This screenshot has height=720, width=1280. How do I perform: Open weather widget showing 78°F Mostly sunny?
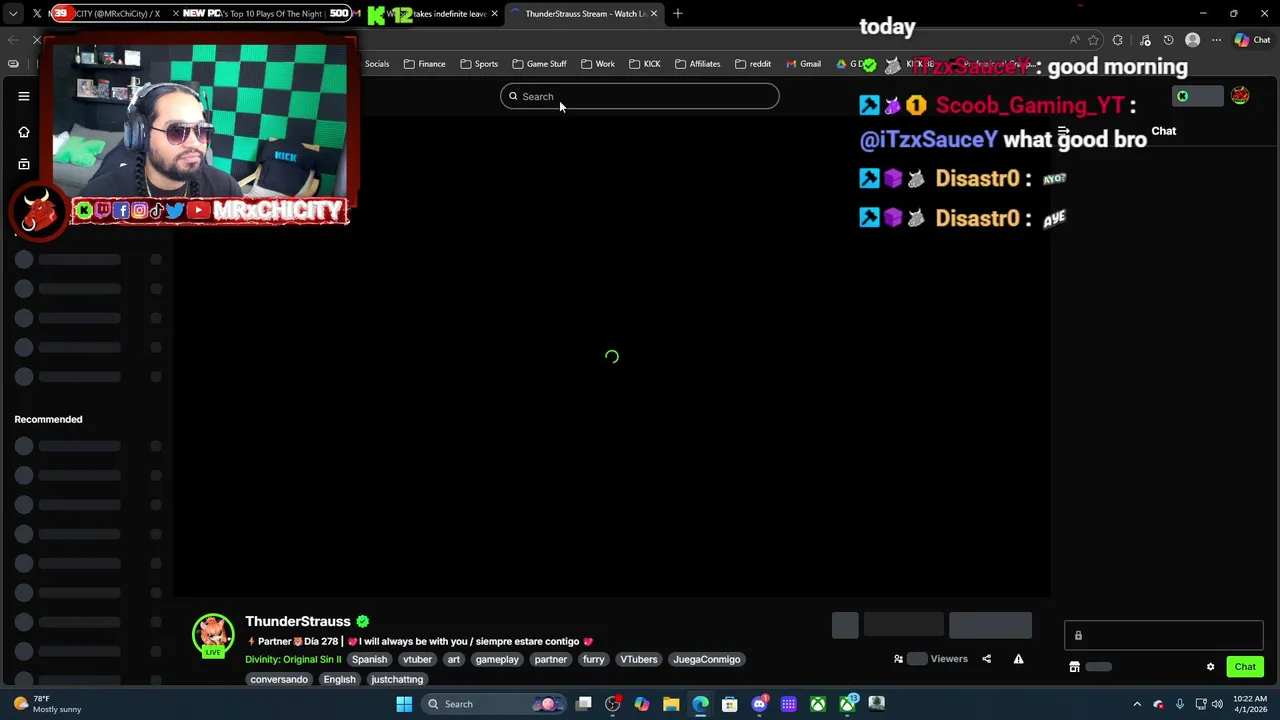pos(47,704)
